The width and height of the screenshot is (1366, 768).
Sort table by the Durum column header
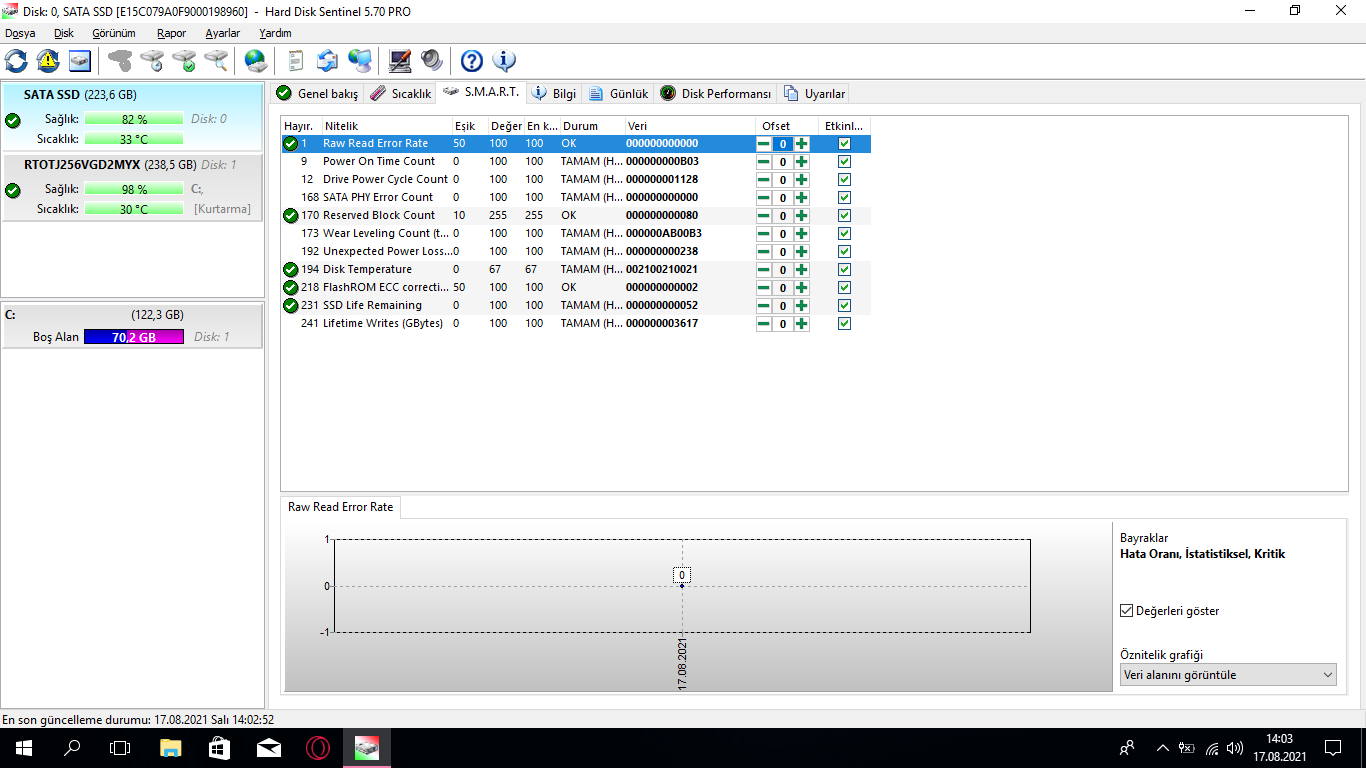click(592, 126)
